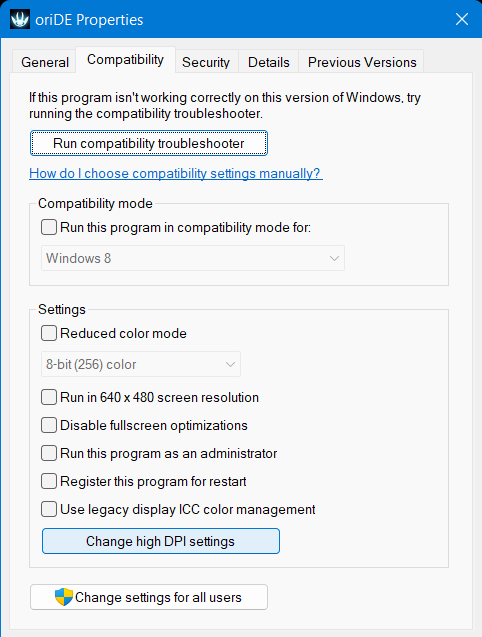
Task: Open Change high DPI settings
Action: (x=161, y=541)
